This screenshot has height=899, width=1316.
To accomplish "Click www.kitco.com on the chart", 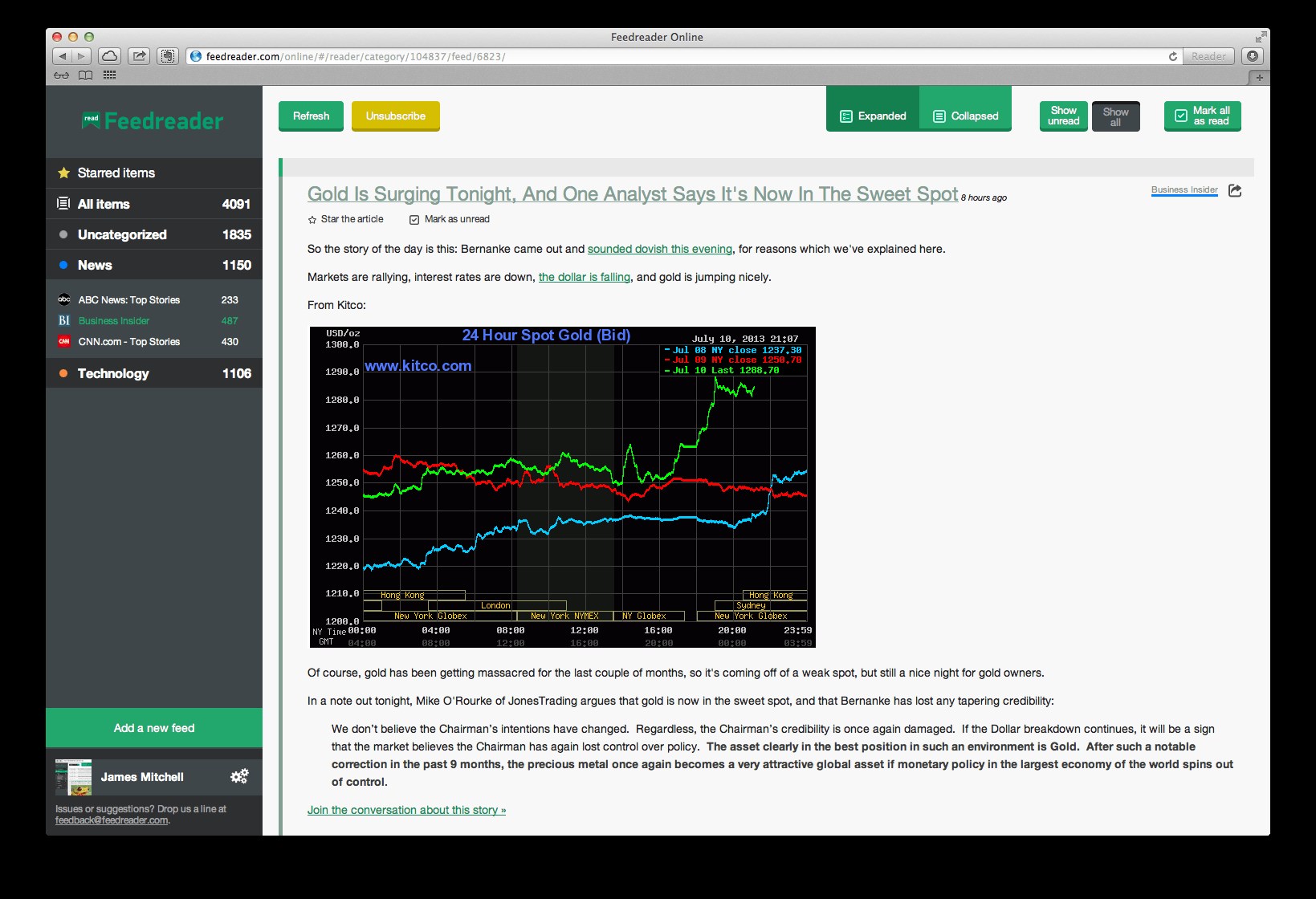I will click(418, 366).
